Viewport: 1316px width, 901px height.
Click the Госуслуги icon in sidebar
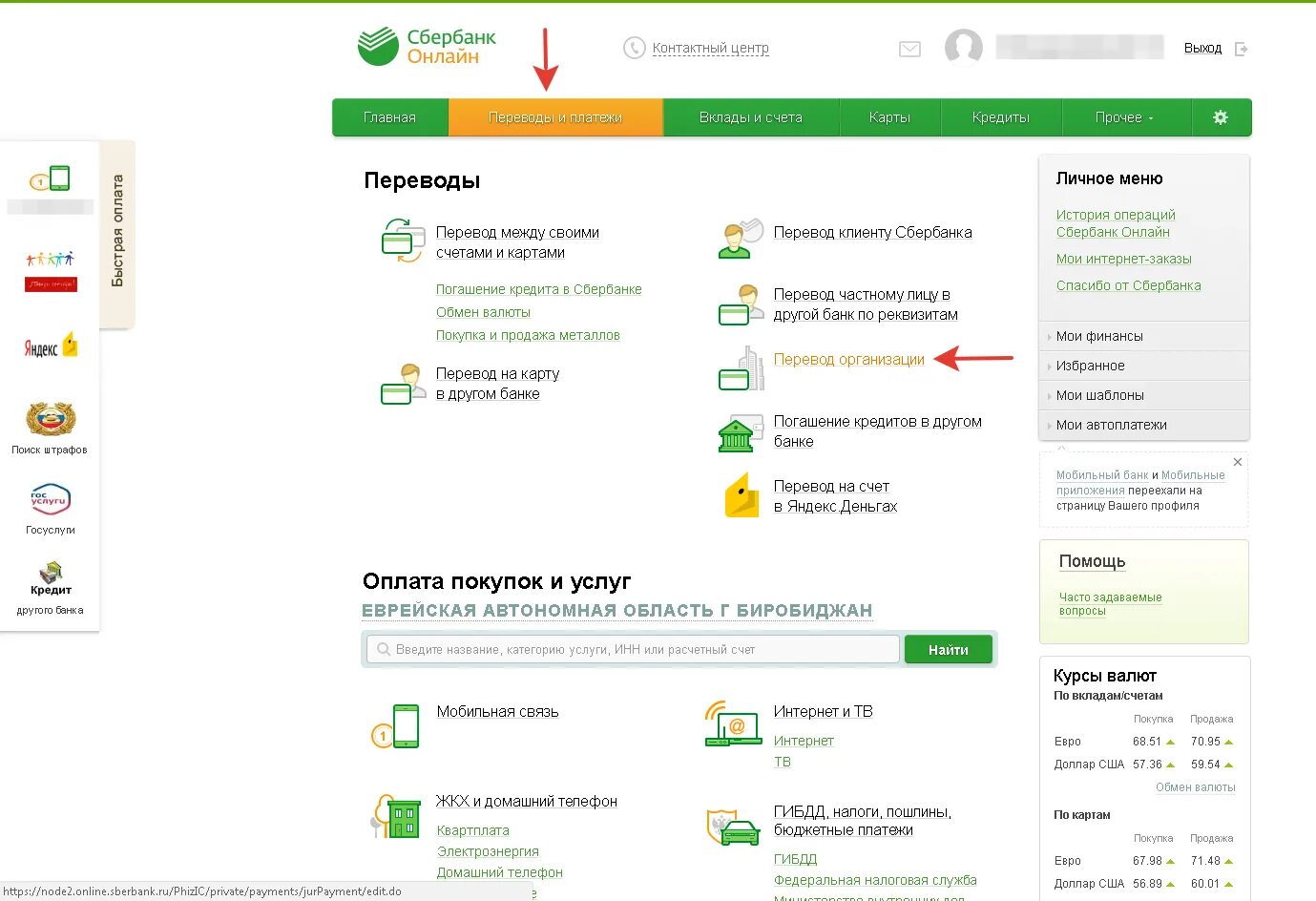(x=51, y=499)
